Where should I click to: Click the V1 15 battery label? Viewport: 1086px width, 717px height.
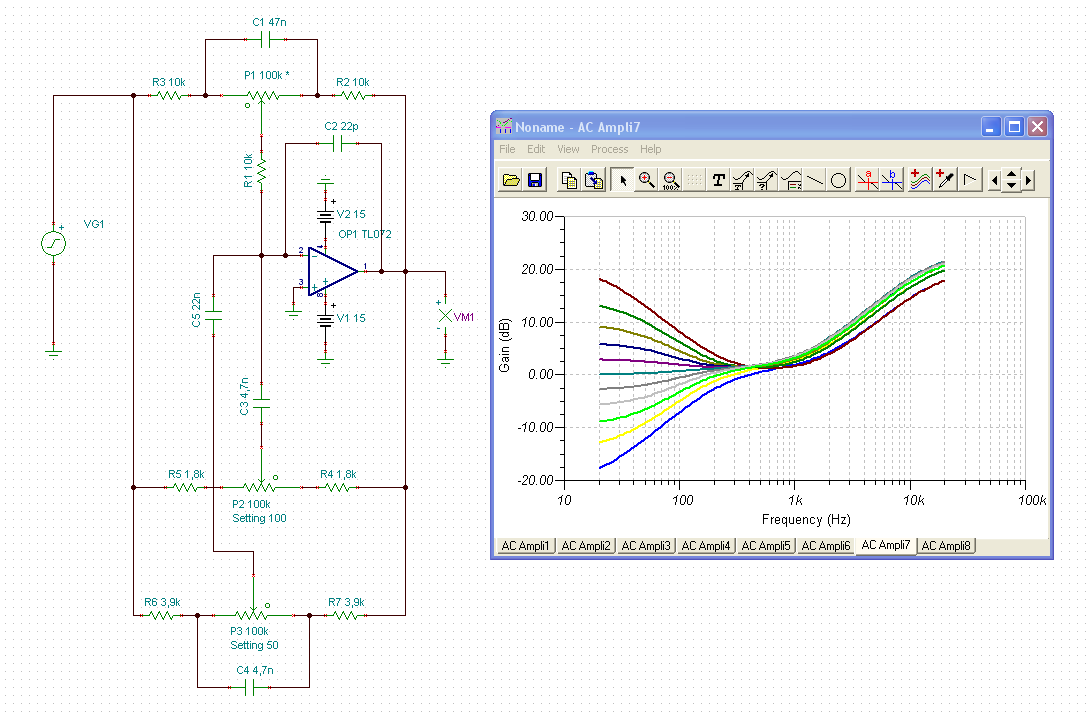(x=351, y=318)
